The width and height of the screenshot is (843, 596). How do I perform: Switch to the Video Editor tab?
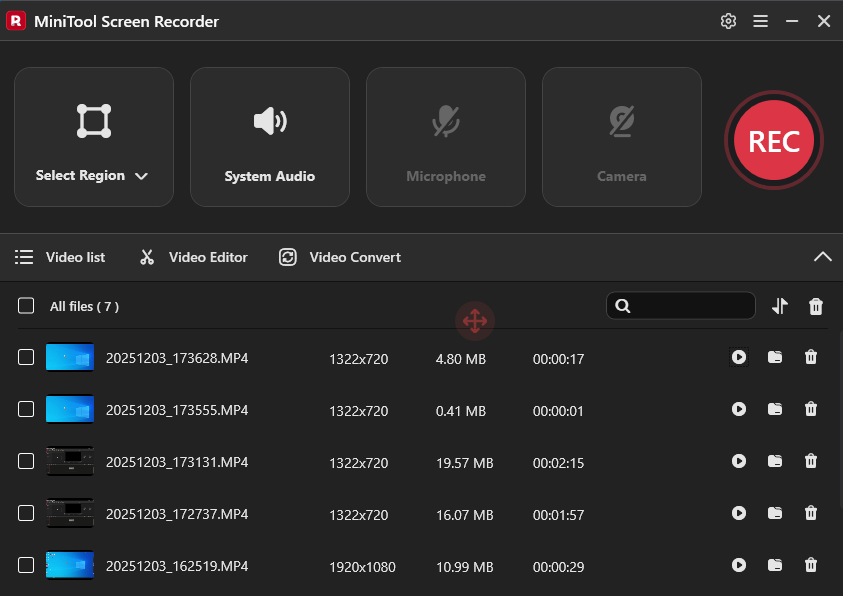[x=193, y=257]
